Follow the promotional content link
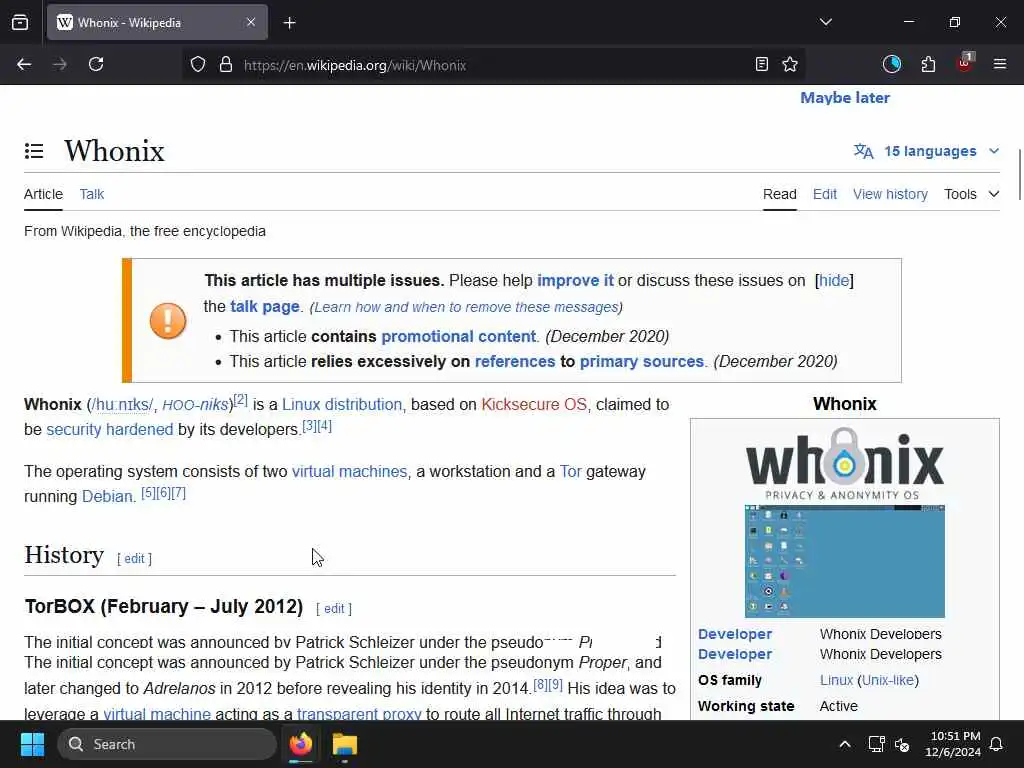Screen dimensions: 1024x768 [x=458, y=337]
